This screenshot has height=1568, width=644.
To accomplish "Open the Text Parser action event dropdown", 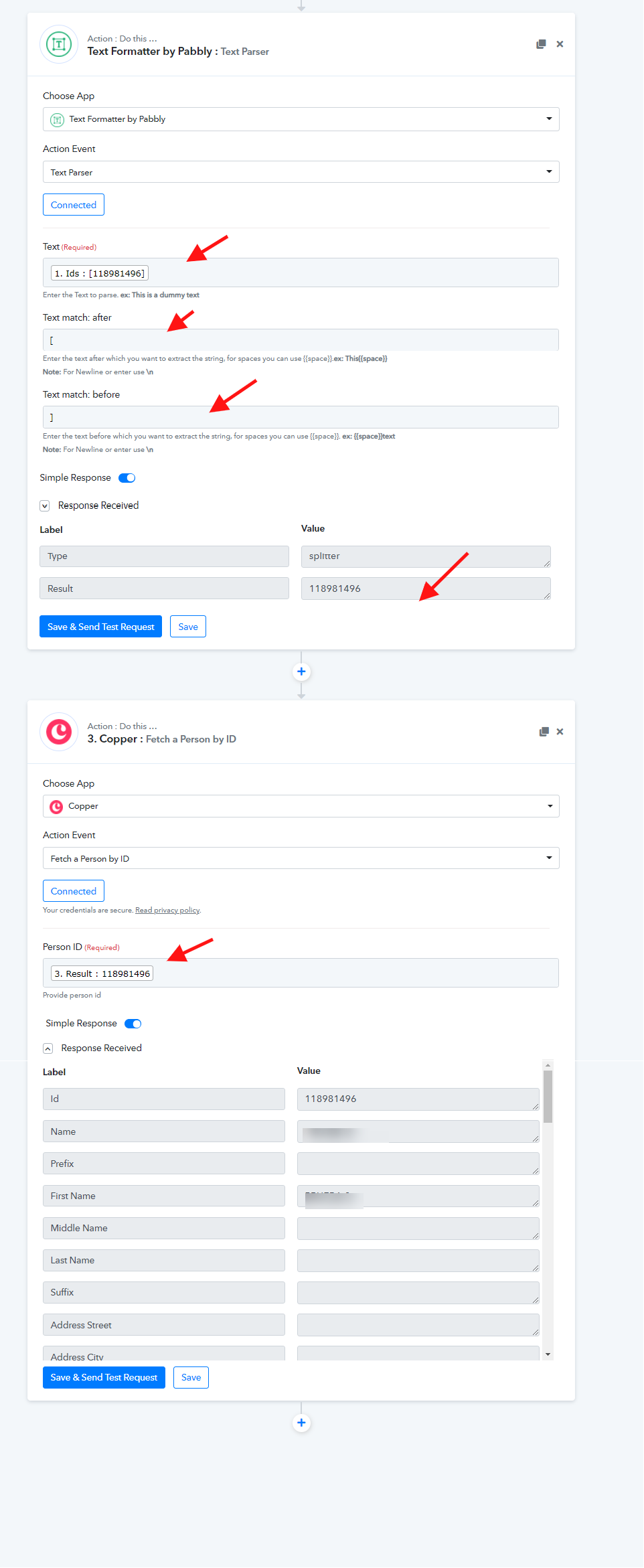I will tap(301, 172).
